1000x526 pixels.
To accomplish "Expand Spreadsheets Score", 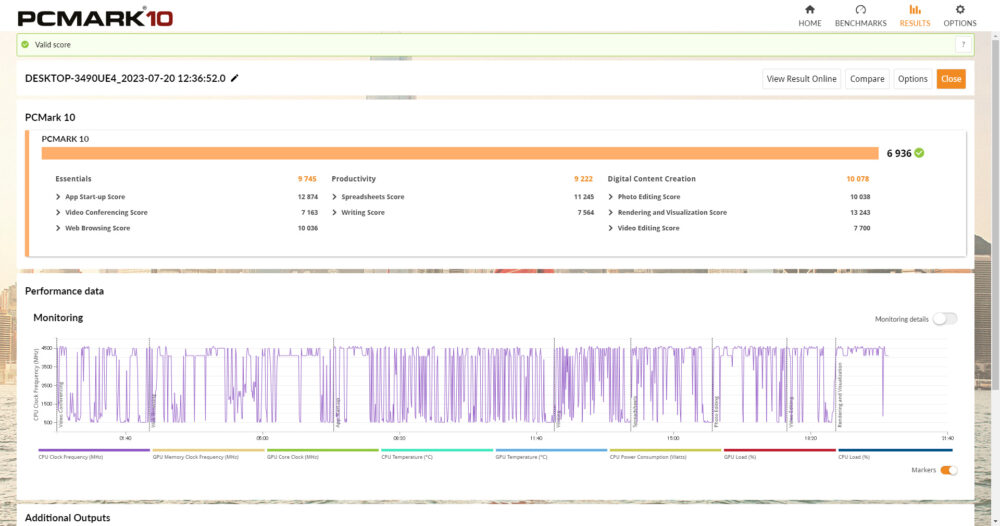I will coord(334,197).
